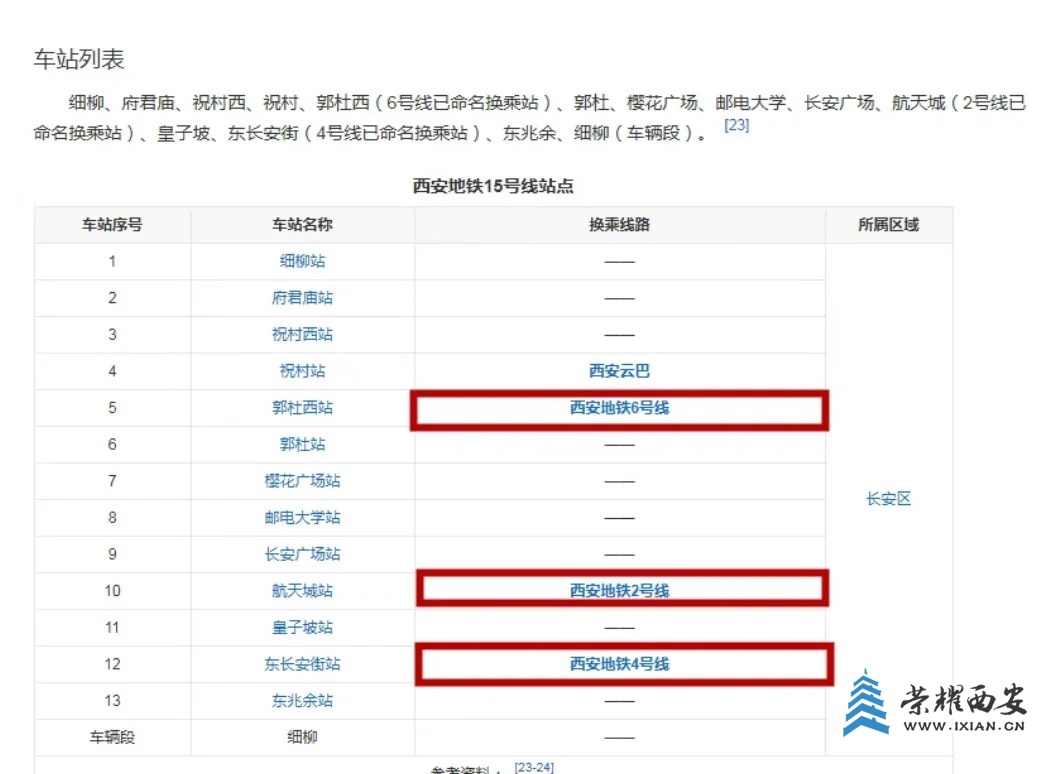The height and width of the screenshot is (774, 1059).
Task: Open the 东兆余站 station link
Action: [302, 700]
